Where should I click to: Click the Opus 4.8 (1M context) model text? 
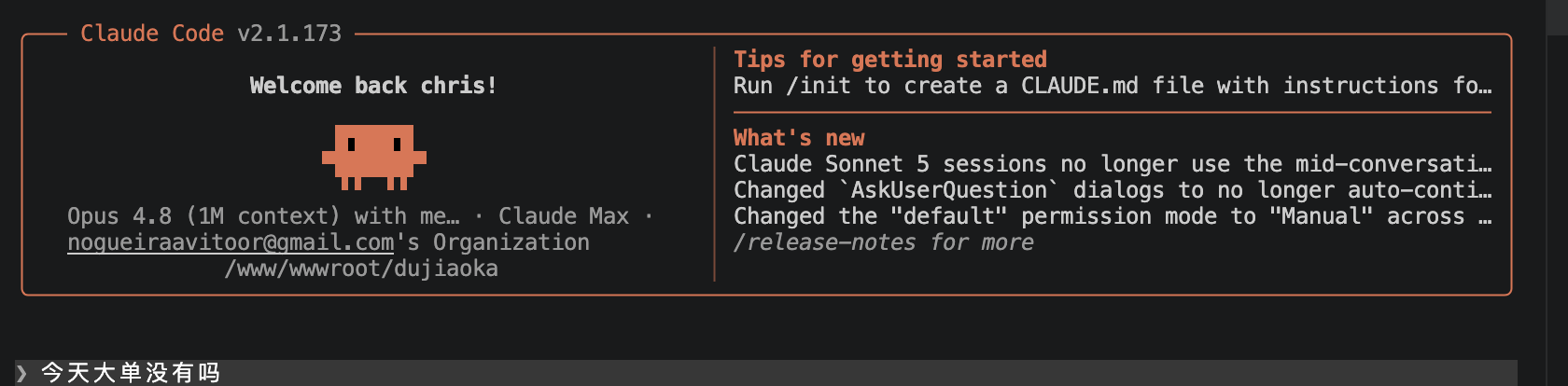203,216
